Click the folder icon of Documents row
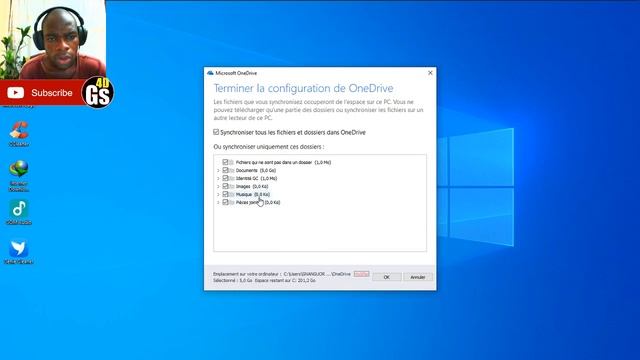Image resolution: width=640 pixels, height=360 pixels. tap(231, 170)
